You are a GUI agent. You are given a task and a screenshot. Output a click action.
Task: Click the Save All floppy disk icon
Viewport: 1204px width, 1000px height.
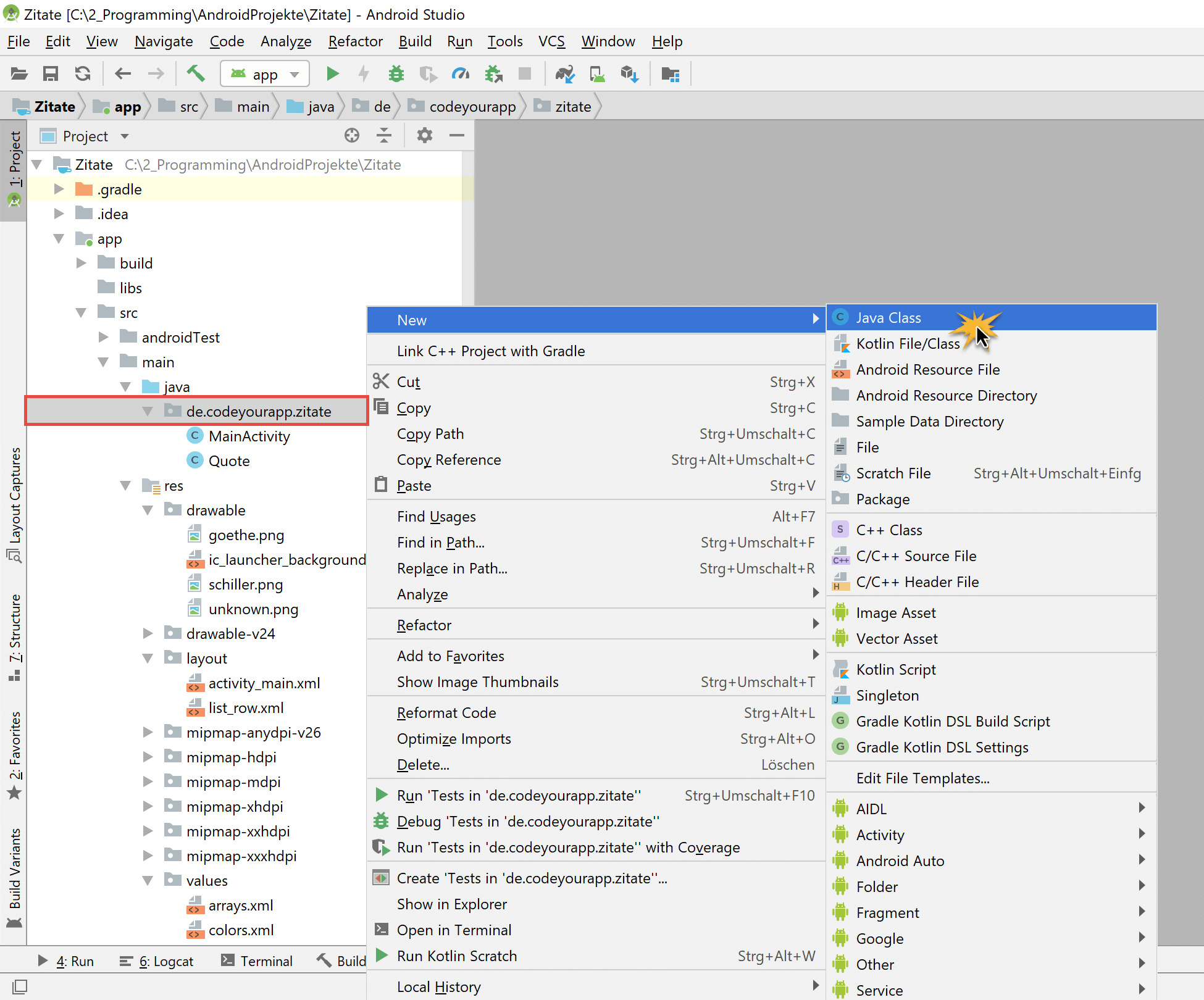[50, 74]
